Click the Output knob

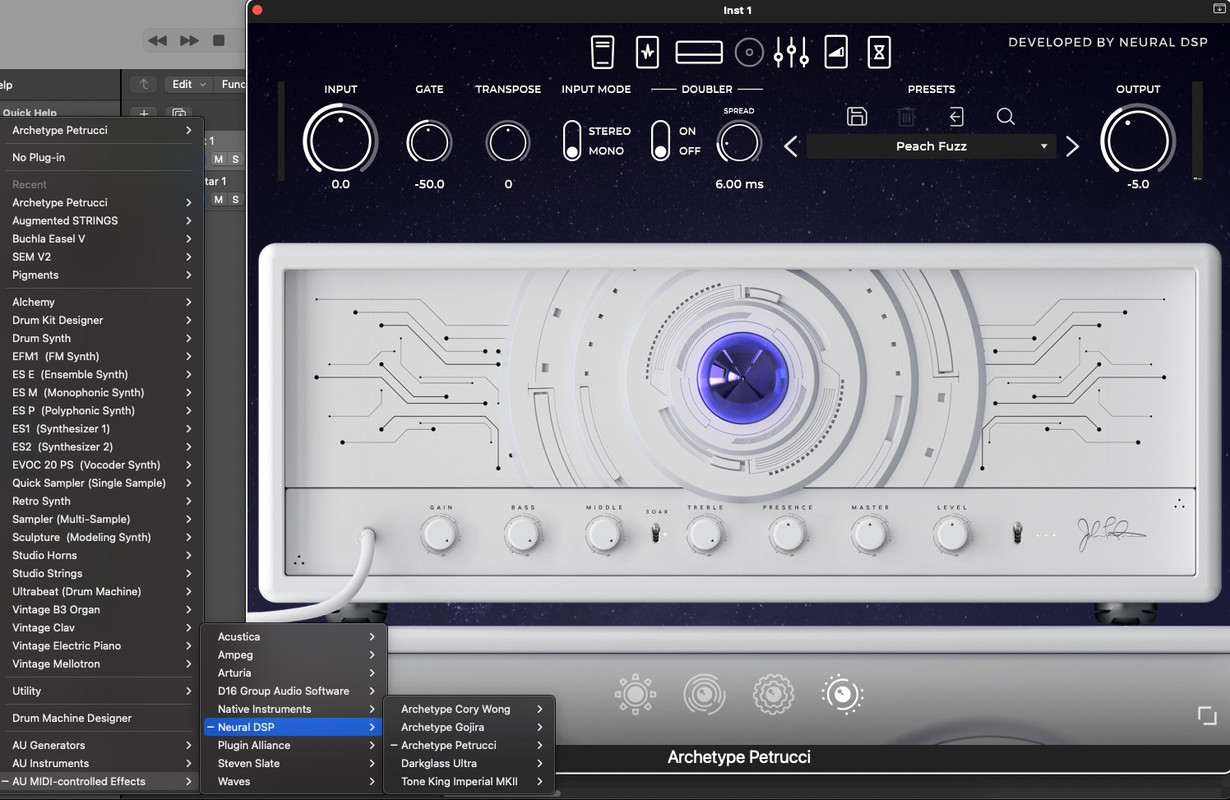[1138, 140]
